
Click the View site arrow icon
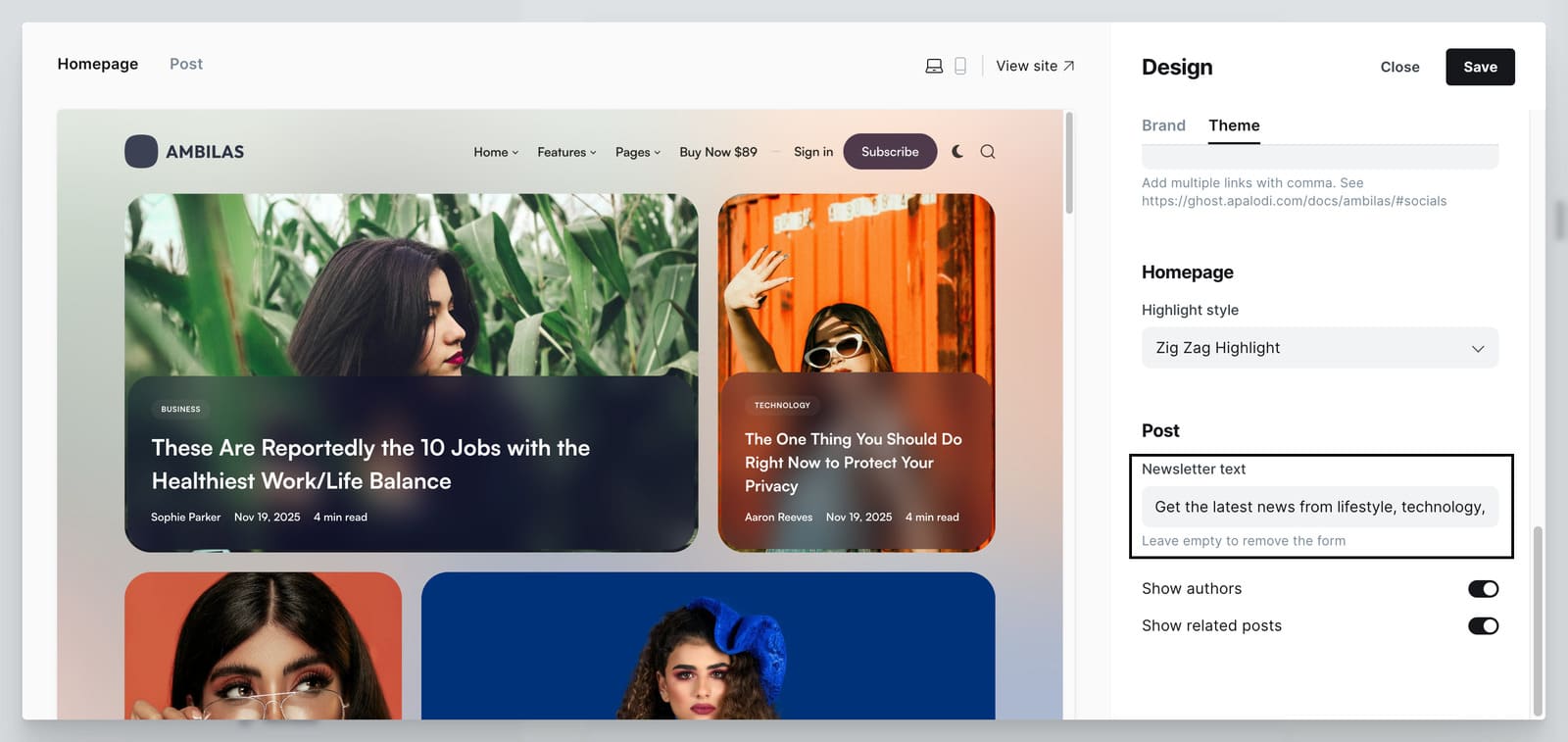pos(1068,66)
